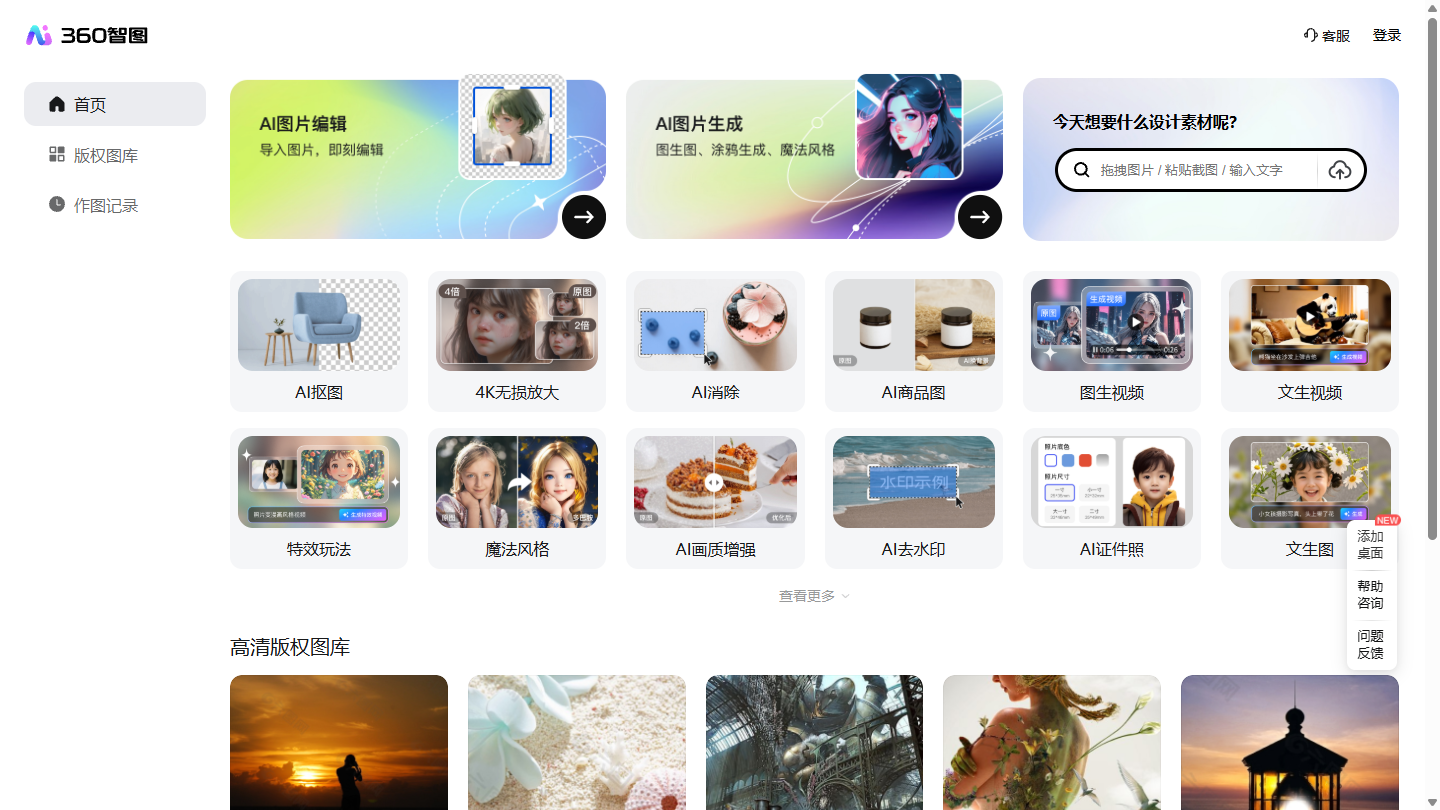The width and height of the screenshot is (1440, 810).
Task: Open 客服 customer service headset icon
Action: coord(1311,35)
